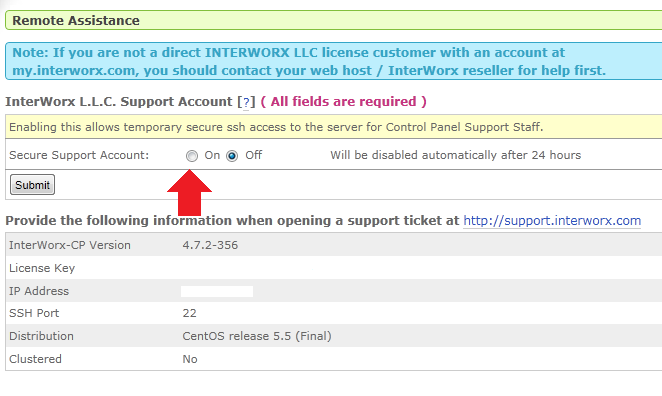Click the 'Off' label text
This screenshot has height=396, width=662.
click(253, 155)
